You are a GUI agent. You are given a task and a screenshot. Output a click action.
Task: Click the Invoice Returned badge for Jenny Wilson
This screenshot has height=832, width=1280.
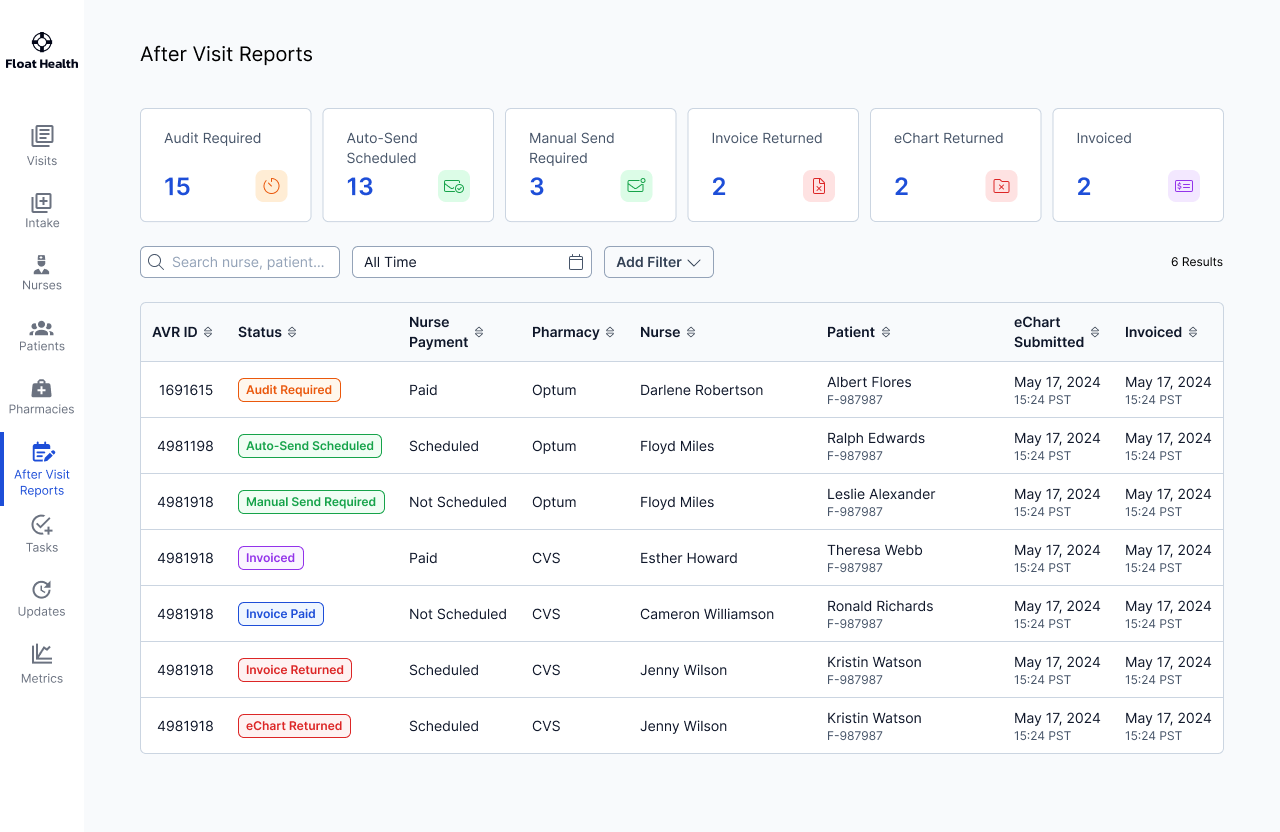[x=294, y=670]
